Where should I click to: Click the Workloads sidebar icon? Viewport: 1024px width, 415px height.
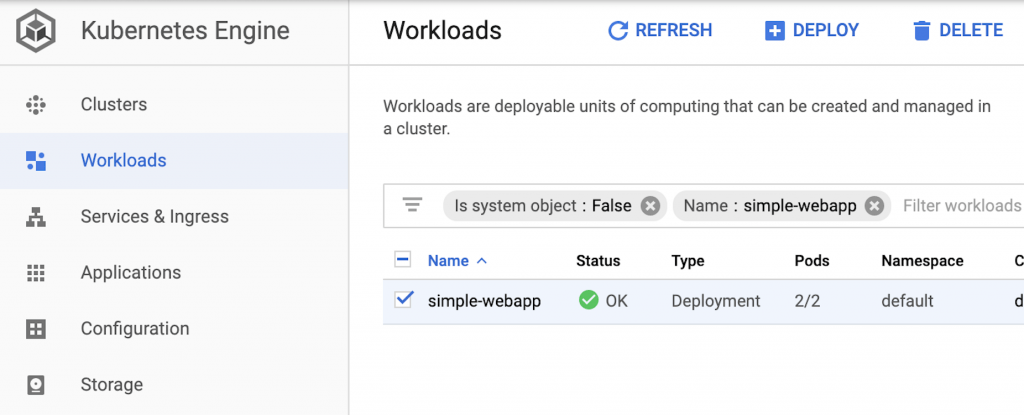[x=35, y=161]
